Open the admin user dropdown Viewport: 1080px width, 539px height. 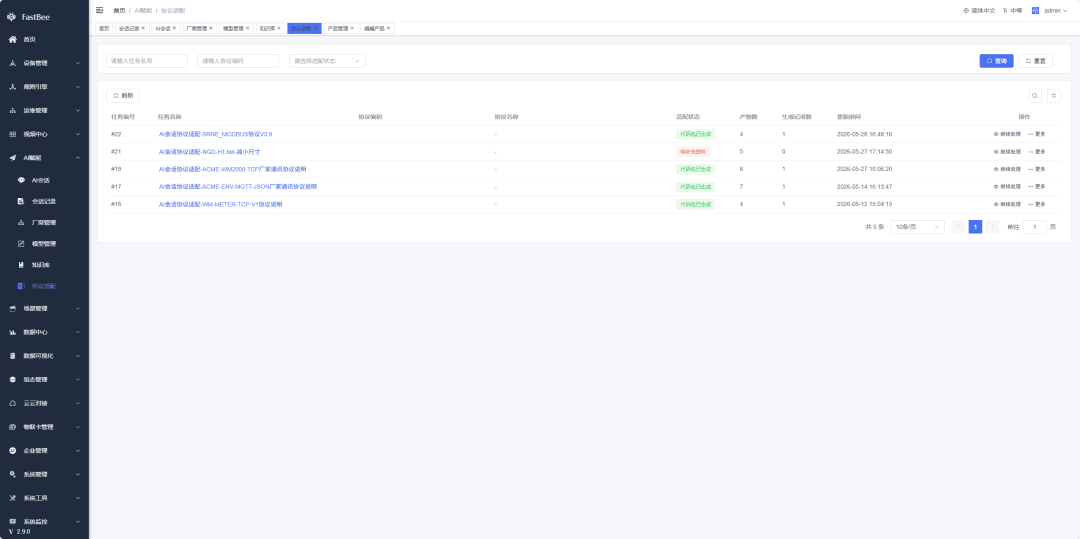pos(1050,10)
